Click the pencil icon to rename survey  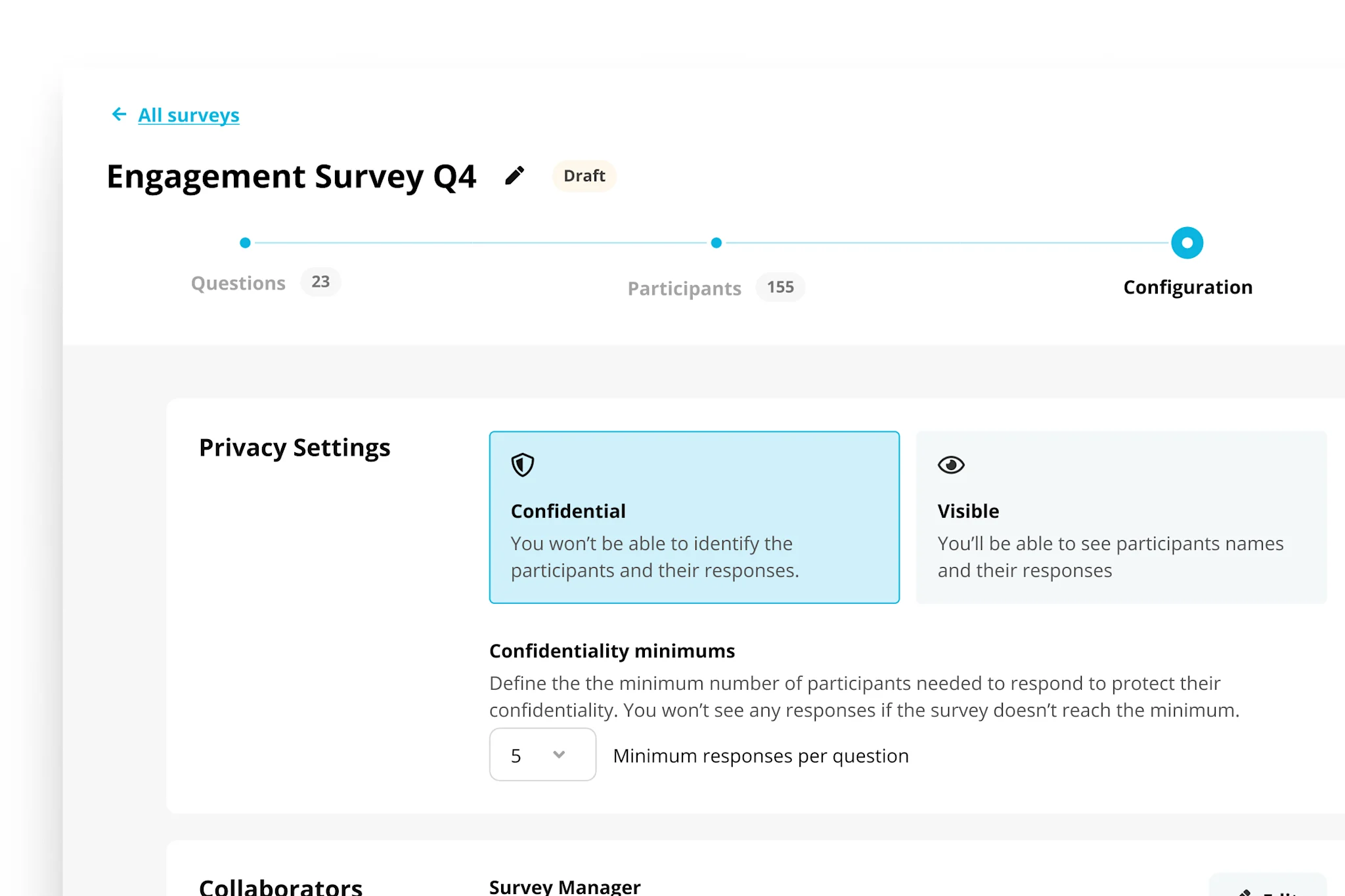click(515, 176)
